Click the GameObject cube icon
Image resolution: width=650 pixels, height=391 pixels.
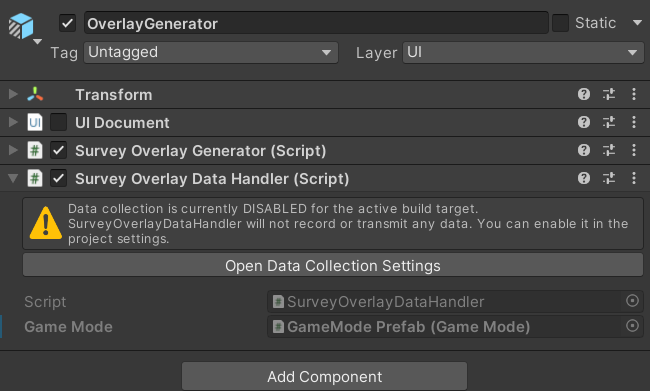[21, 26]
